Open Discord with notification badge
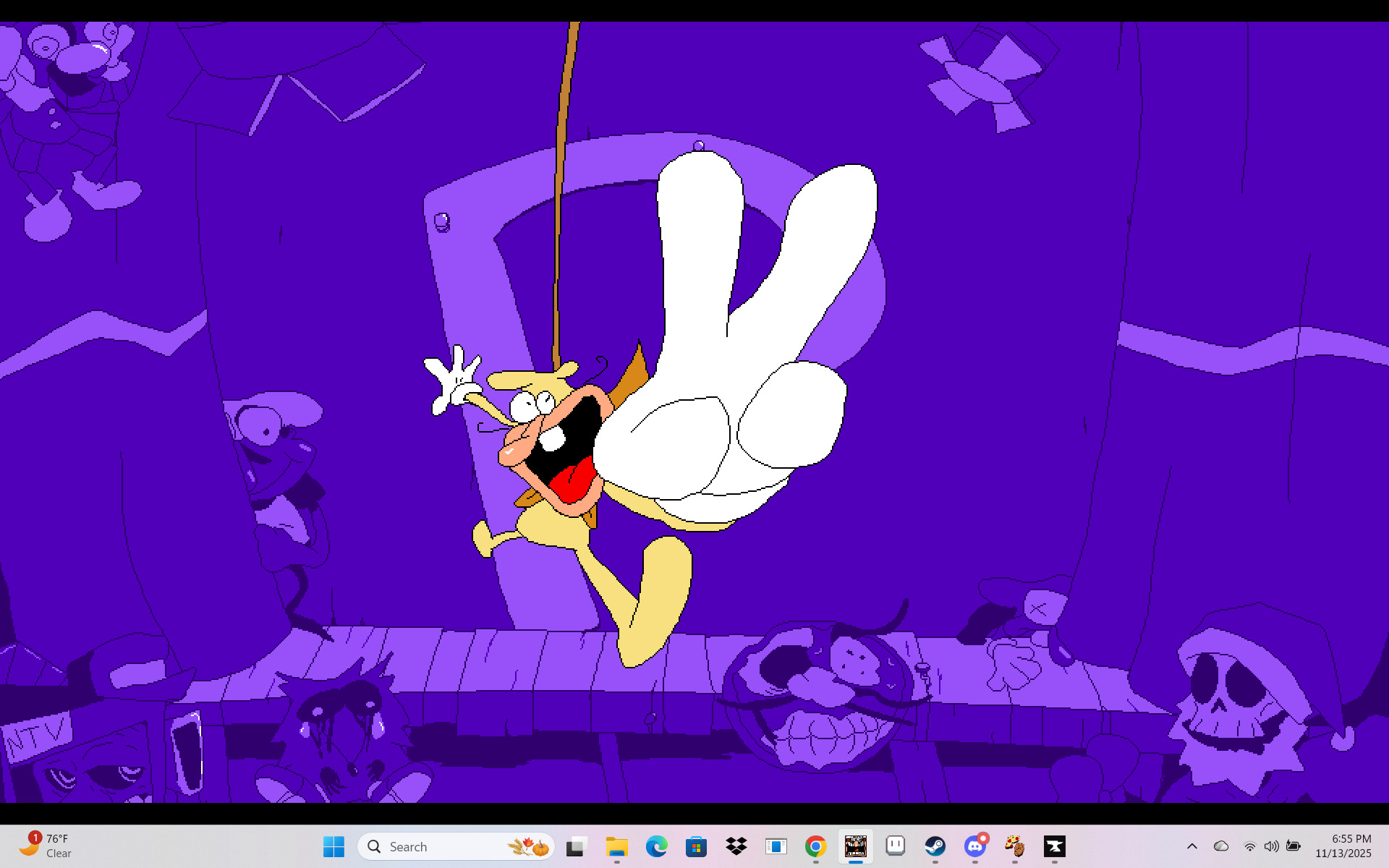This screenshot has width=1389, height=868. coord(974,846)
